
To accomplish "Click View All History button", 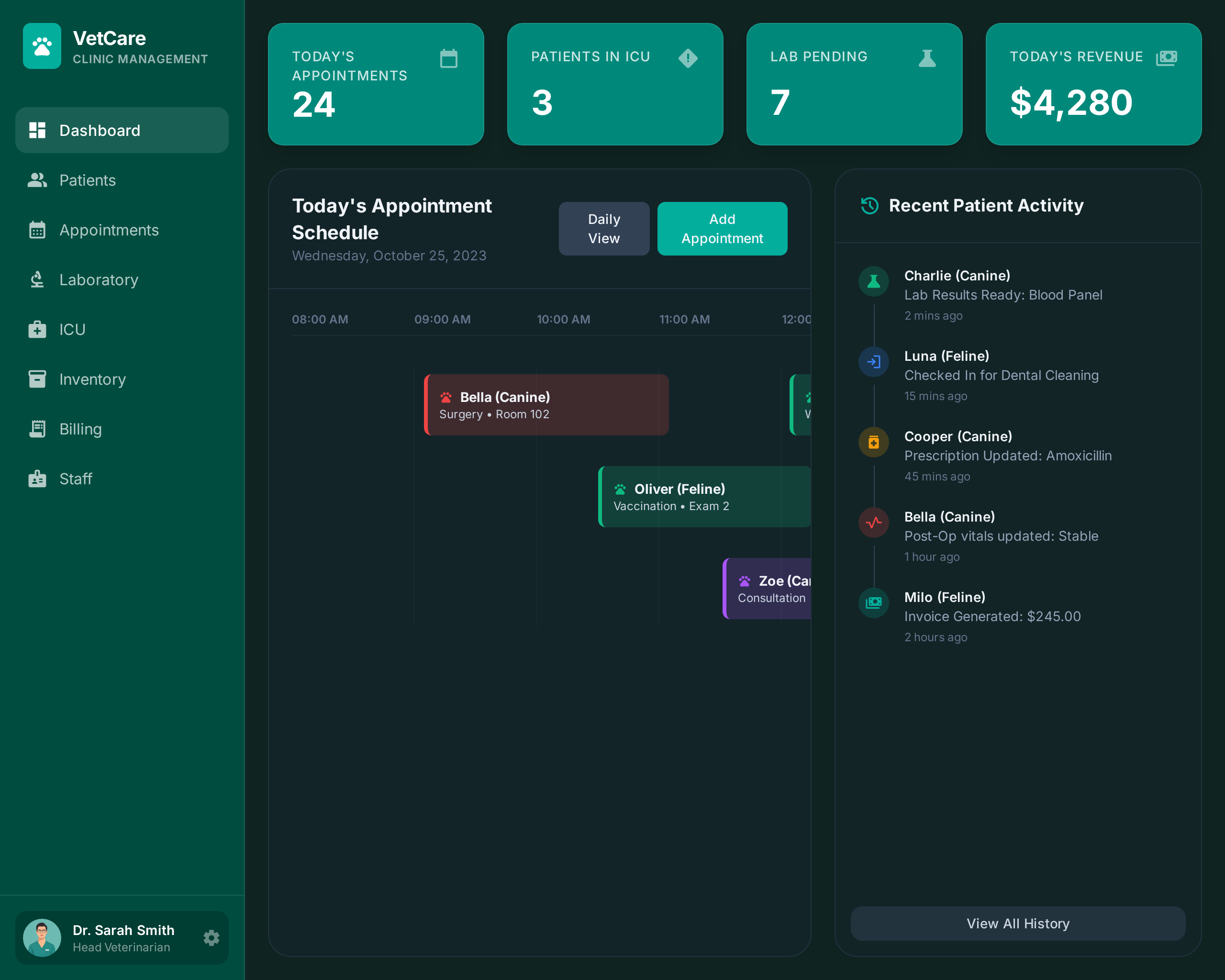I will point(1017,923).
